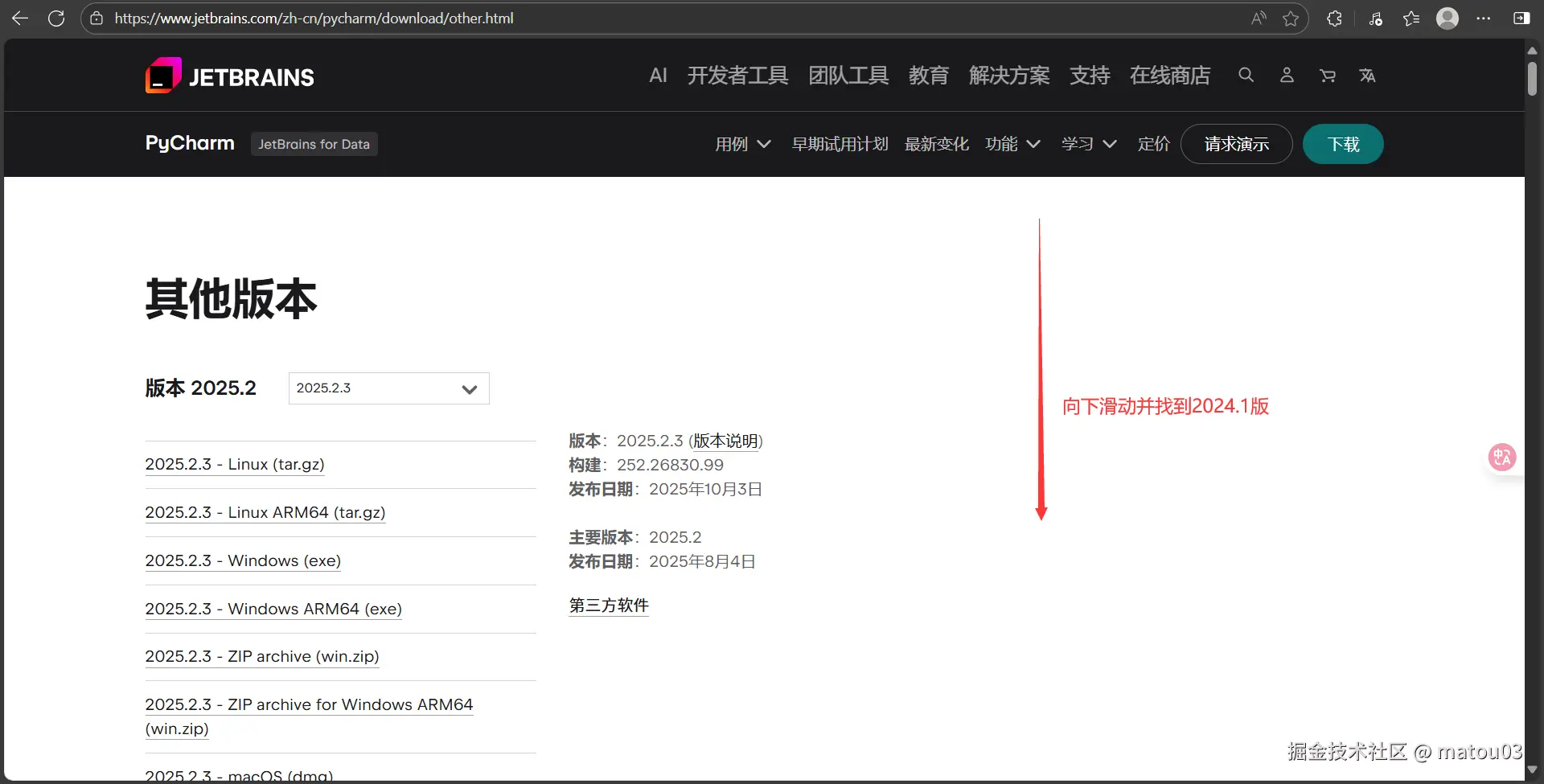Add page to favorites with the star icon
The height and width of the screenshot is (784, 1544).
[x=1291, y=18]
